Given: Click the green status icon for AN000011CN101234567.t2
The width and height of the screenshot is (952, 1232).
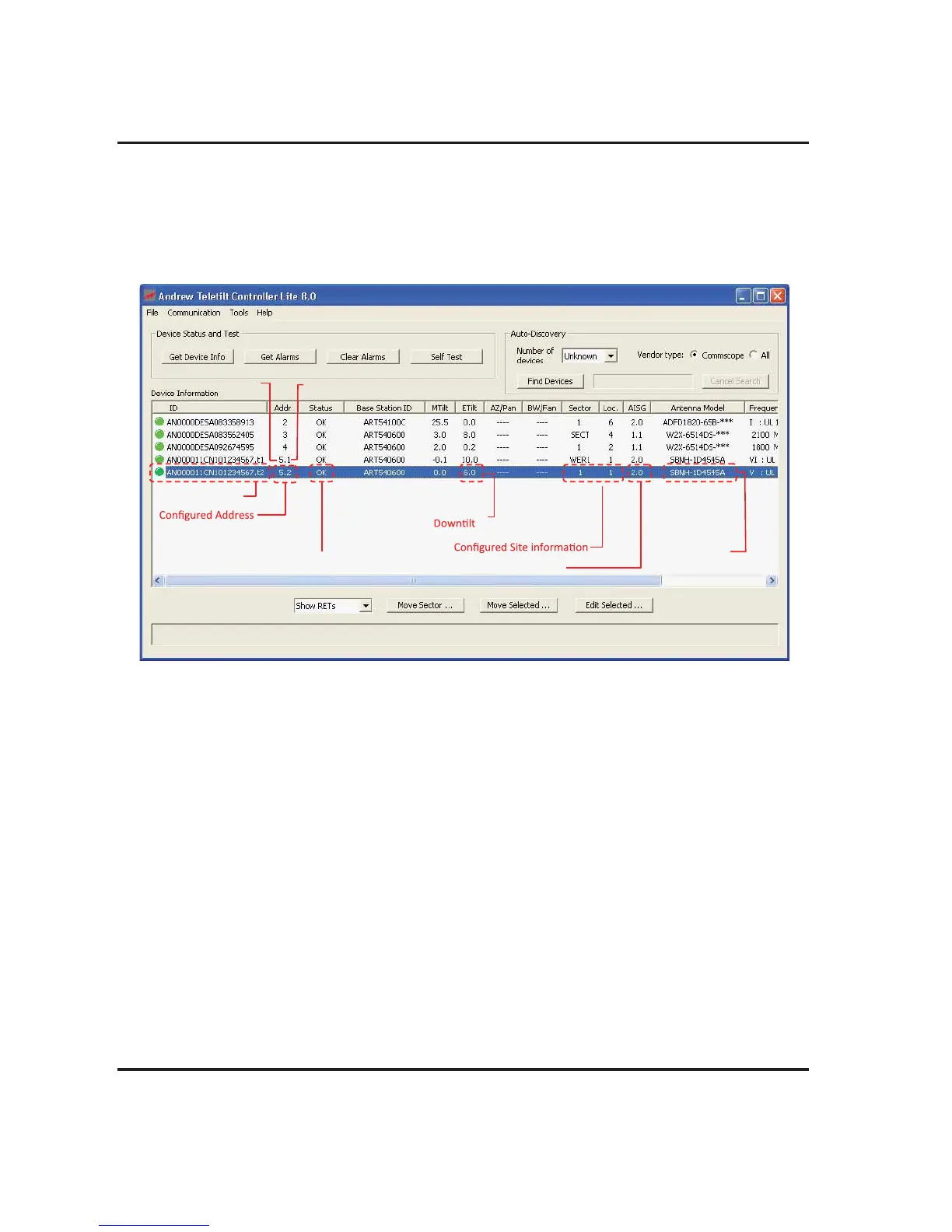Looking at the screenshot, I should (159, 472).
